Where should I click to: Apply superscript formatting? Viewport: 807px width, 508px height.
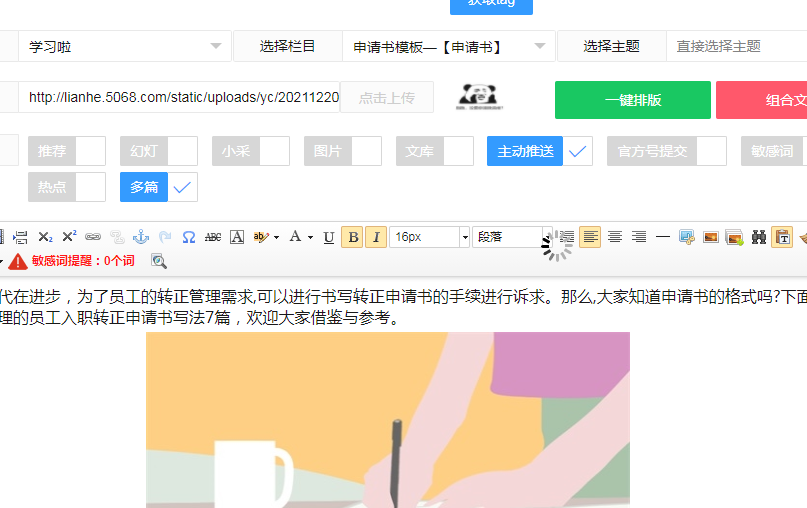coord(69,237)
